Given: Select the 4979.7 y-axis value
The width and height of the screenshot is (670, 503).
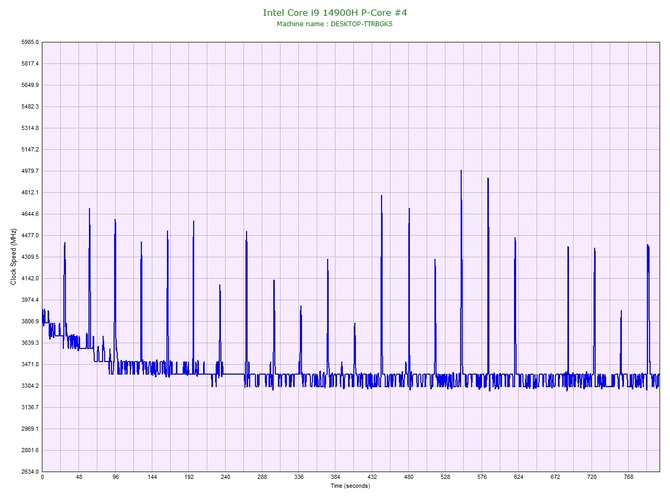Looking at the screenshot, I should (x=30, y=171).
